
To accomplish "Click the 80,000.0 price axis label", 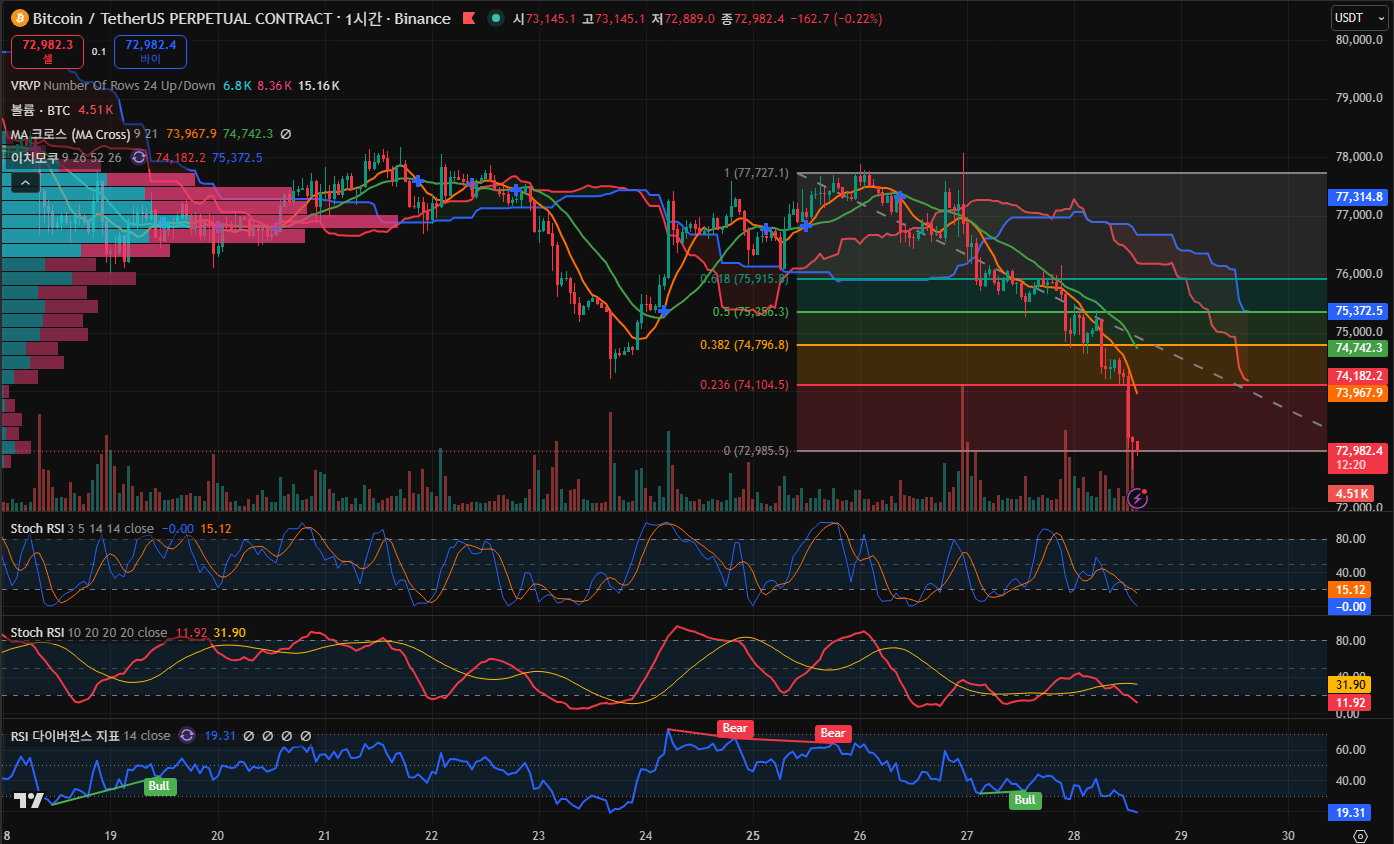I will pyautogui.click(x=1361, y=39).
